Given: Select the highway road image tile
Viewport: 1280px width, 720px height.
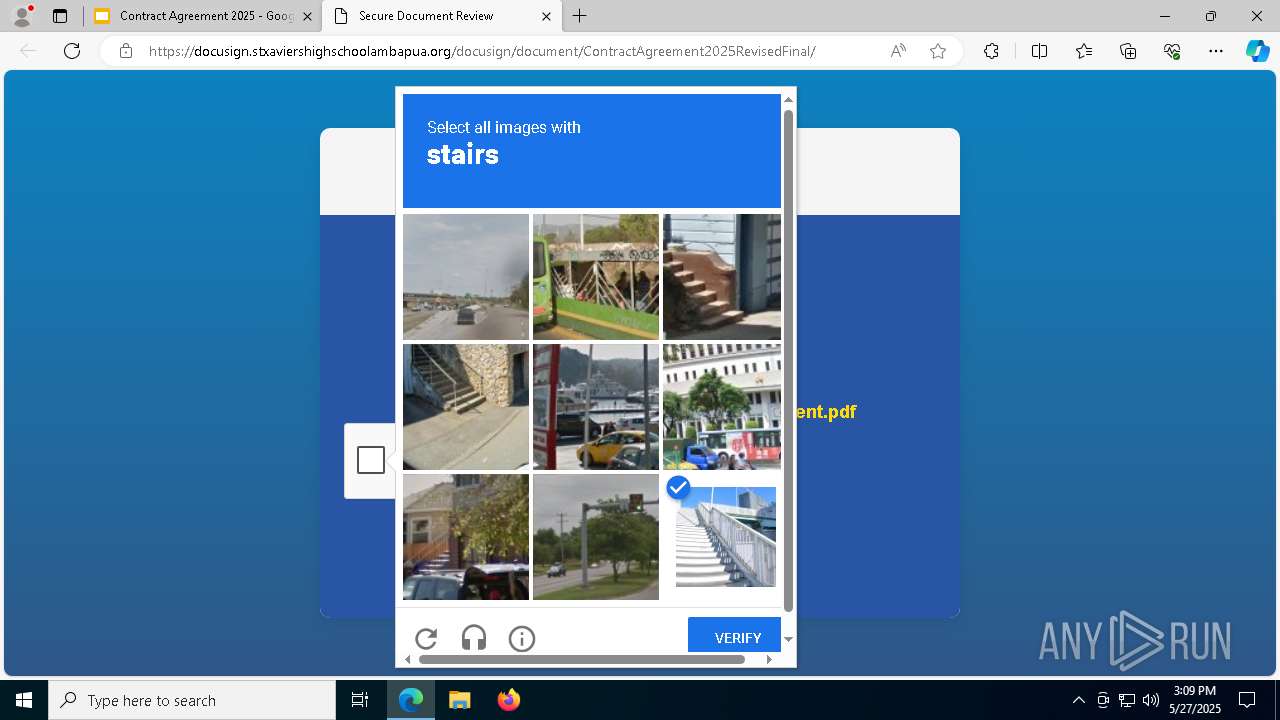Looking at the screenshot, I should [x=466, y=277].
